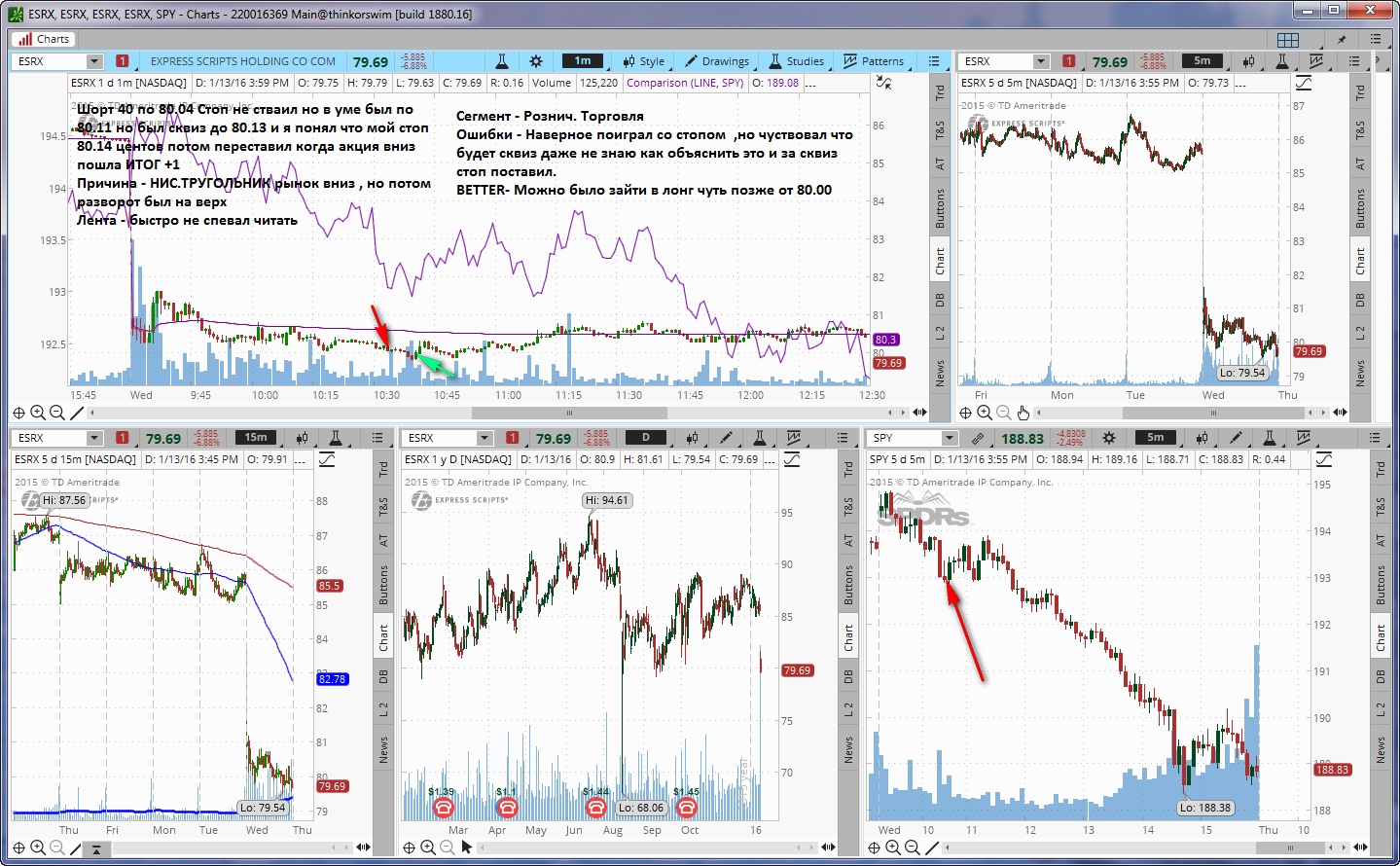Open chart settings gear in main chart
The height and width of the screenshot is (866, 1400).
pyautogui.click(x=536, y=61)
